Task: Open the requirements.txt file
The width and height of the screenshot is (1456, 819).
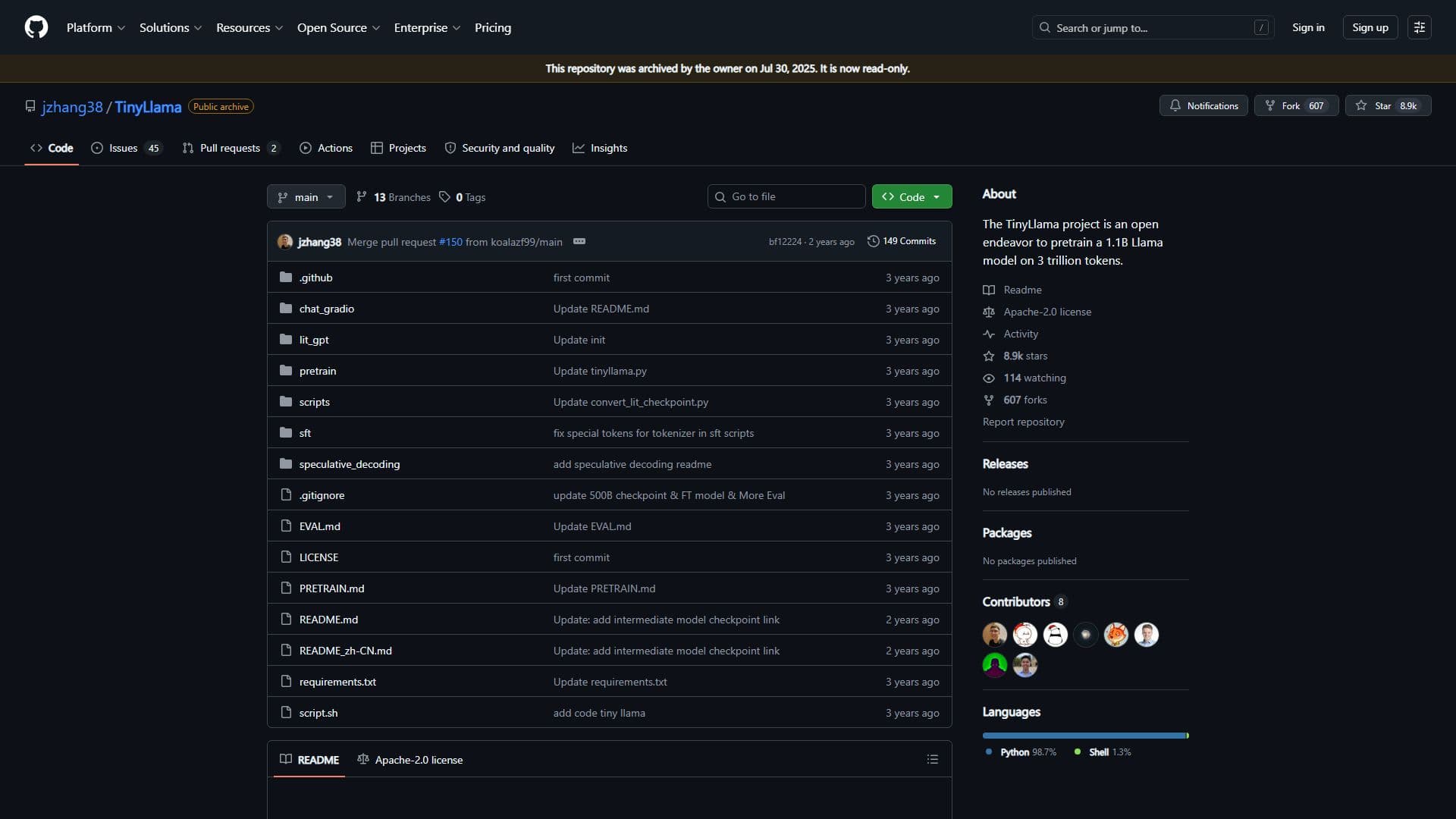Action: [337, 682]
